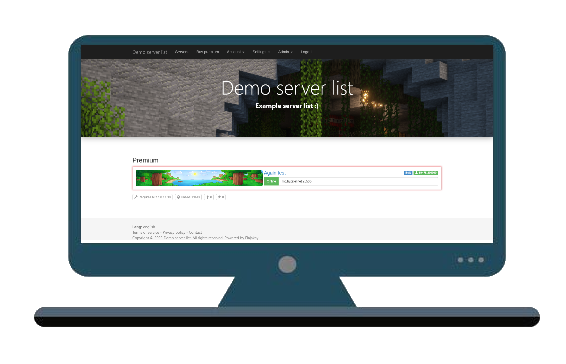Open the Servers item in the navbar

(181, 52)
